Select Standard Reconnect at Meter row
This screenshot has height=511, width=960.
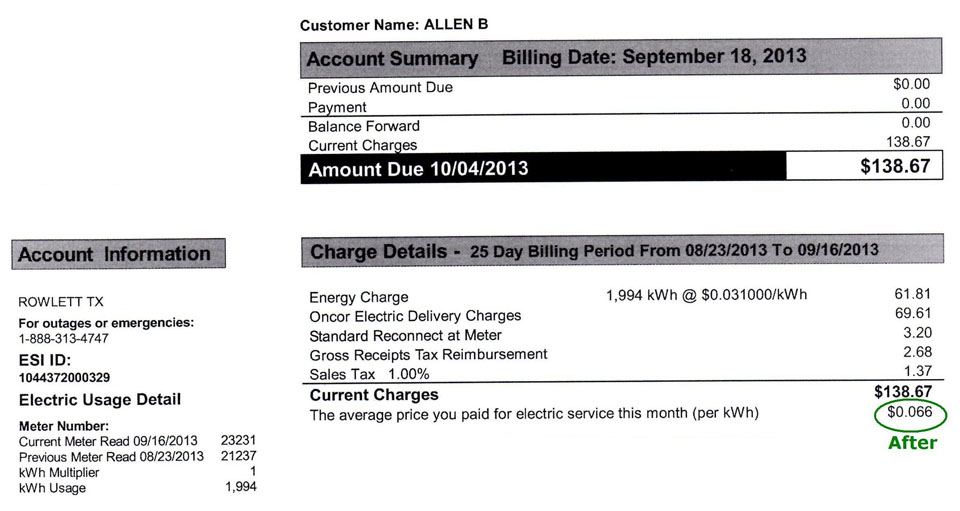(405, 335)
